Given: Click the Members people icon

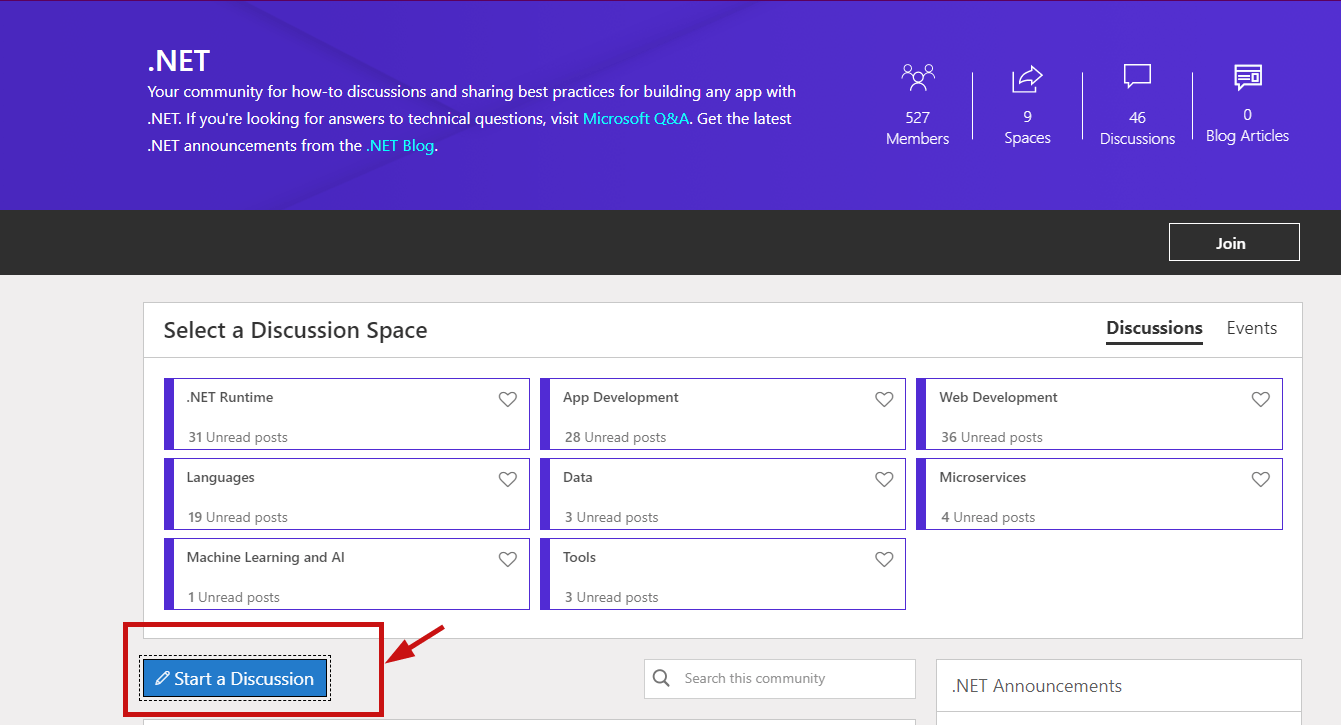Looking at the screenshot, I should point(917,78).
